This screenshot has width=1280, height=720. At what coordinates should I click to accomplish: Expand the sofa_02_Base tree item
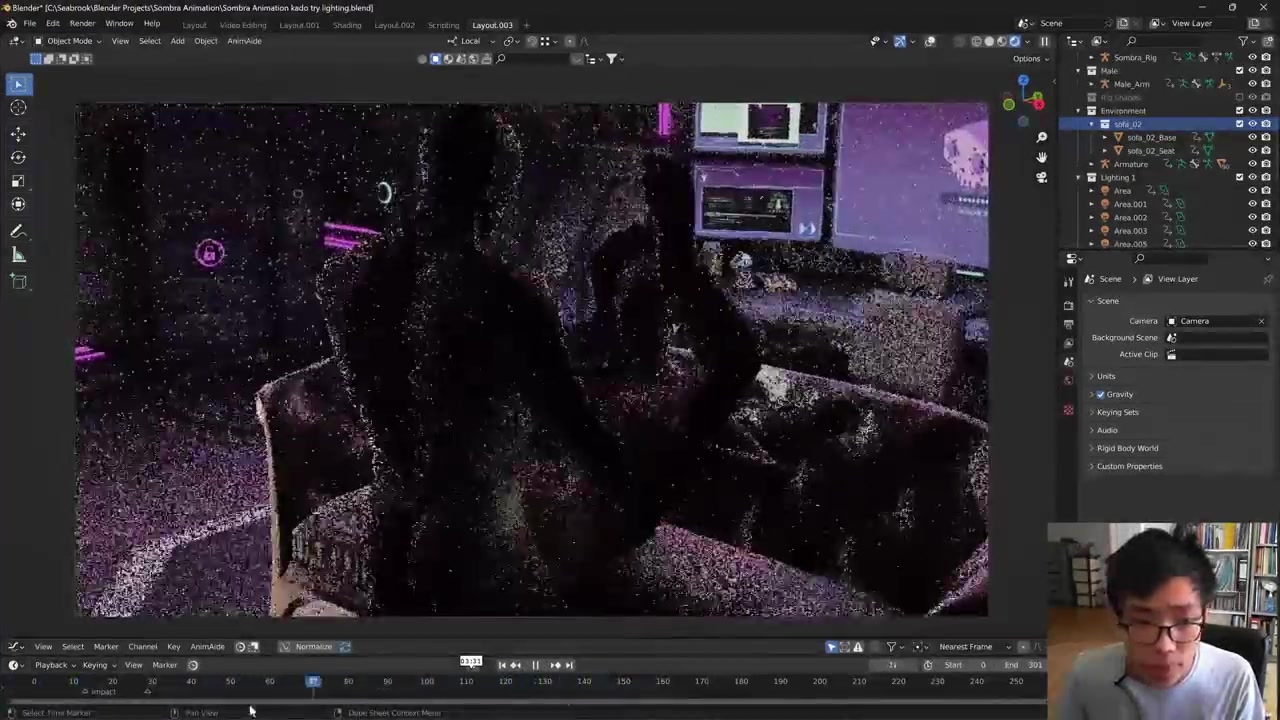(1105, 137)
